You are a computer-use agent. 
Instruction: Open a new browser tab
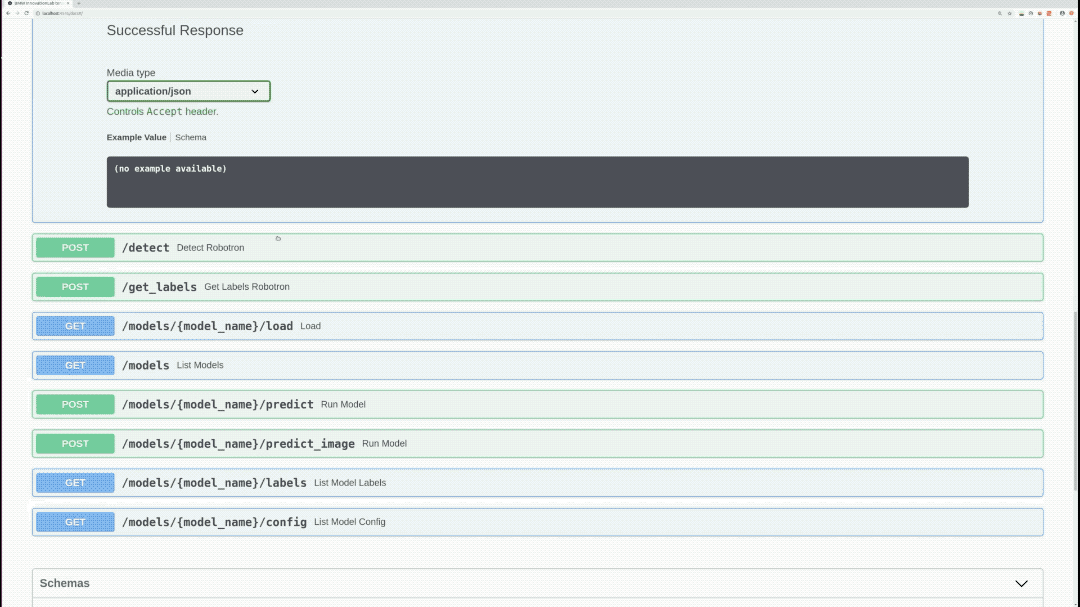tap(79, 3)
